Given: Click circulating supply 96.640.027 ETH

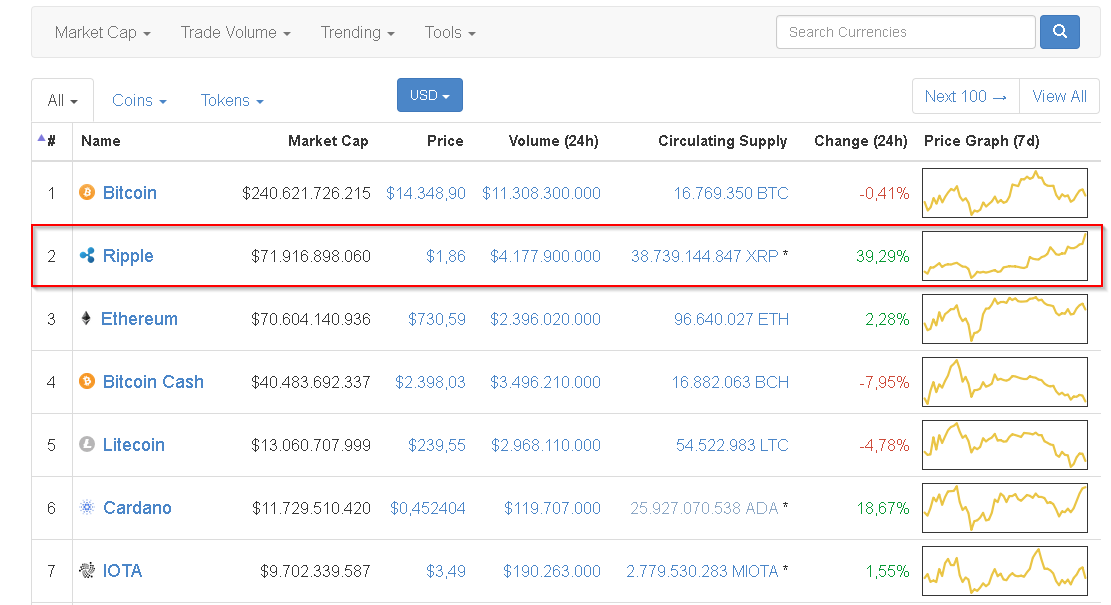Looking at the screenshot, I should point(731,320).
